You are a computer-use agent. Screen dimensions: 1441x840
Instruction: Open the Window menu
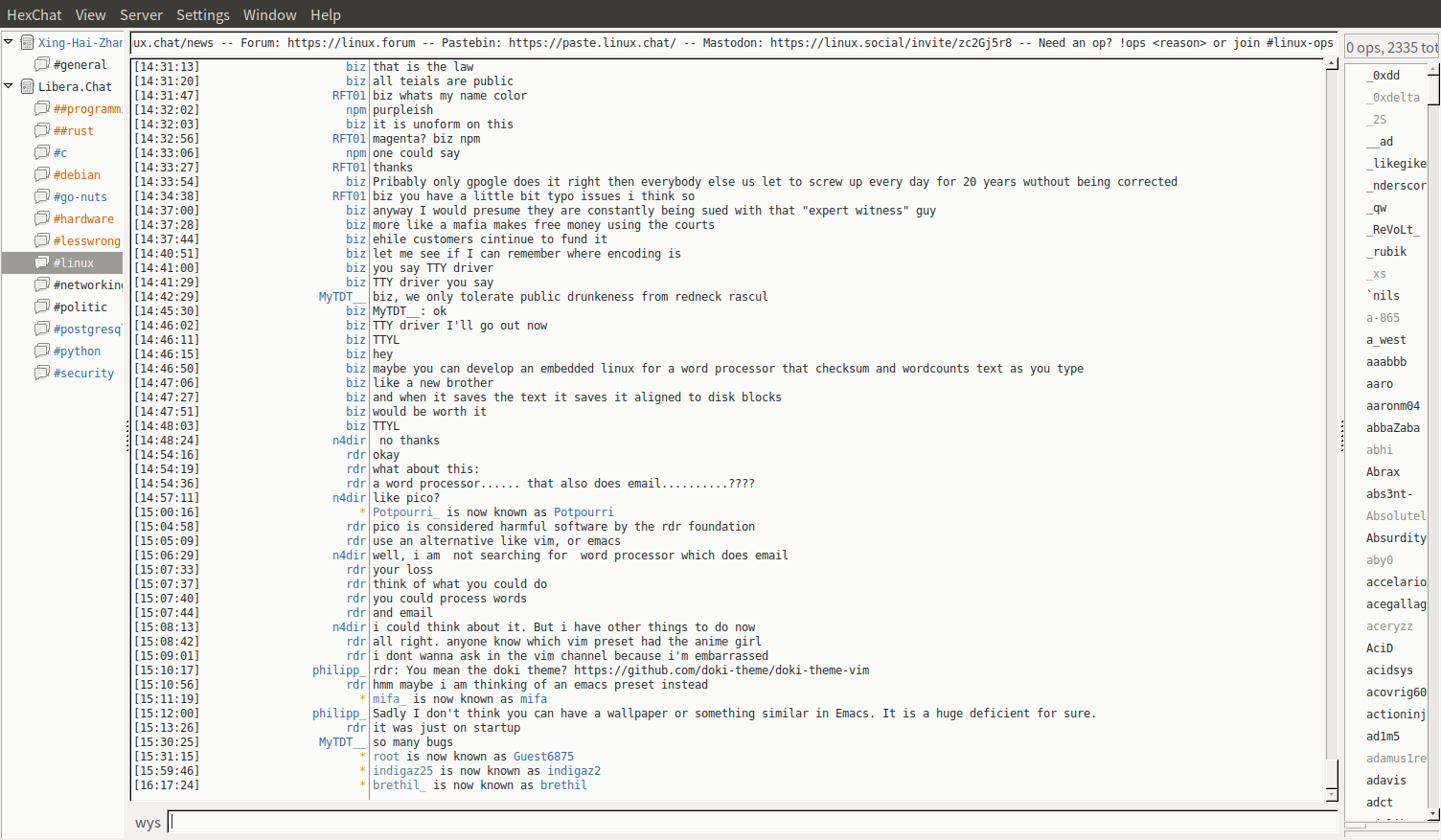[269, 14]
